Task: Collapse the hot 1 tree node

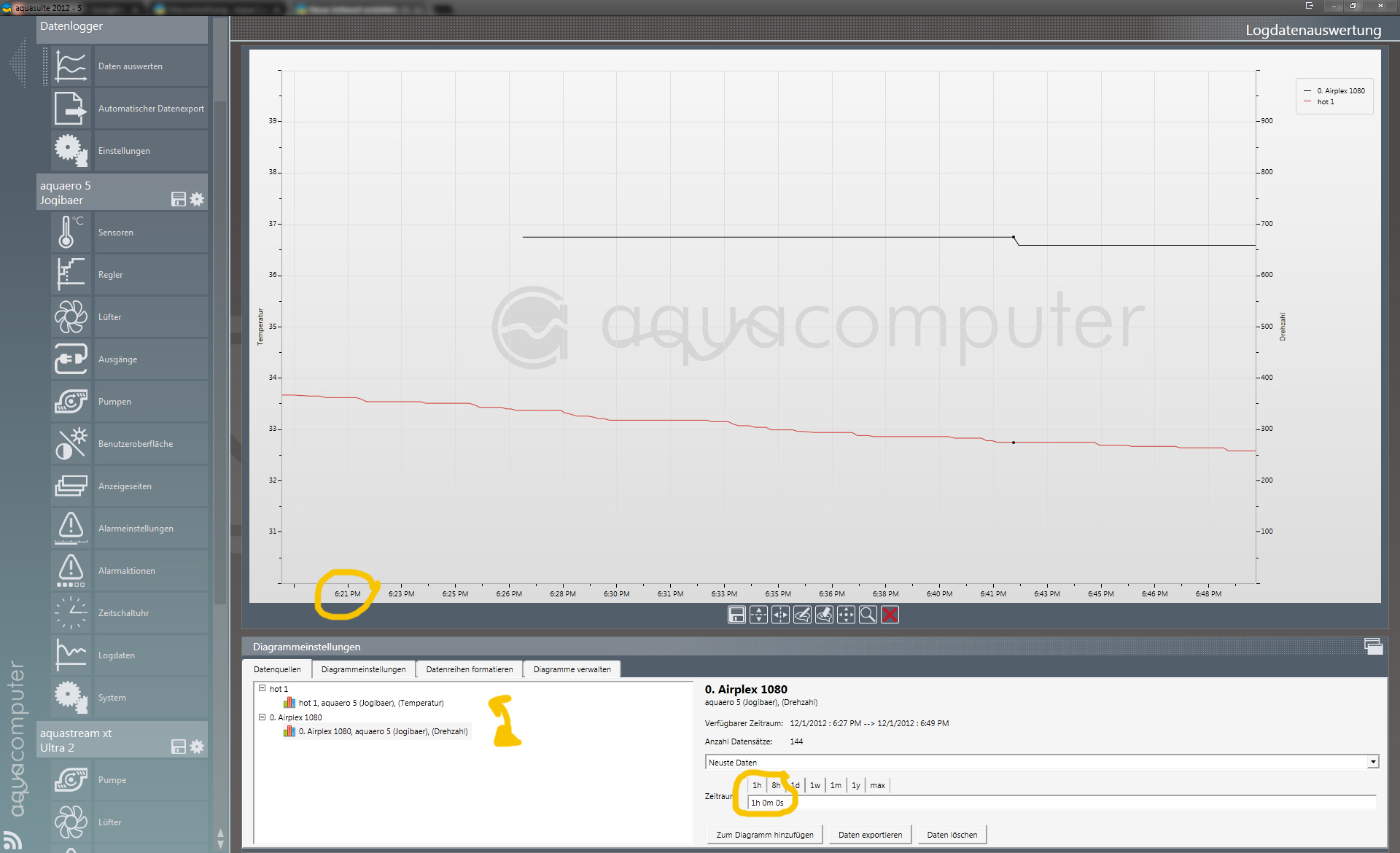Action: pos(262,688)
